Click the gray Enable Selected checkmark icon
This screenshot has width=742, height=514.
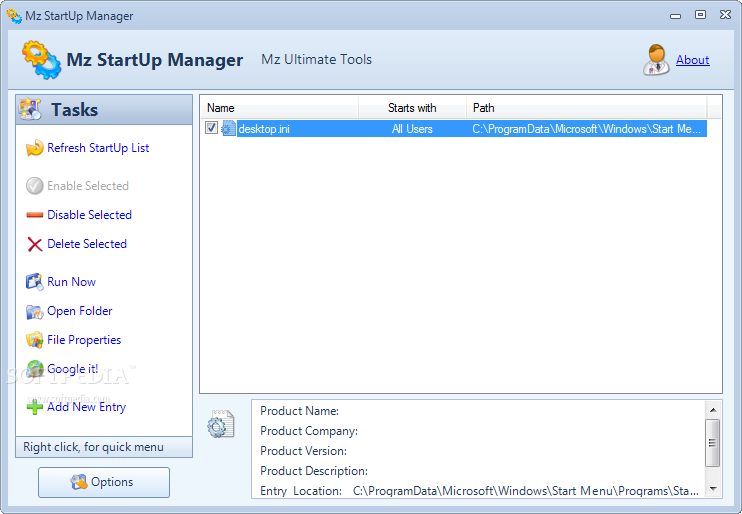click(x=35, y=186)
